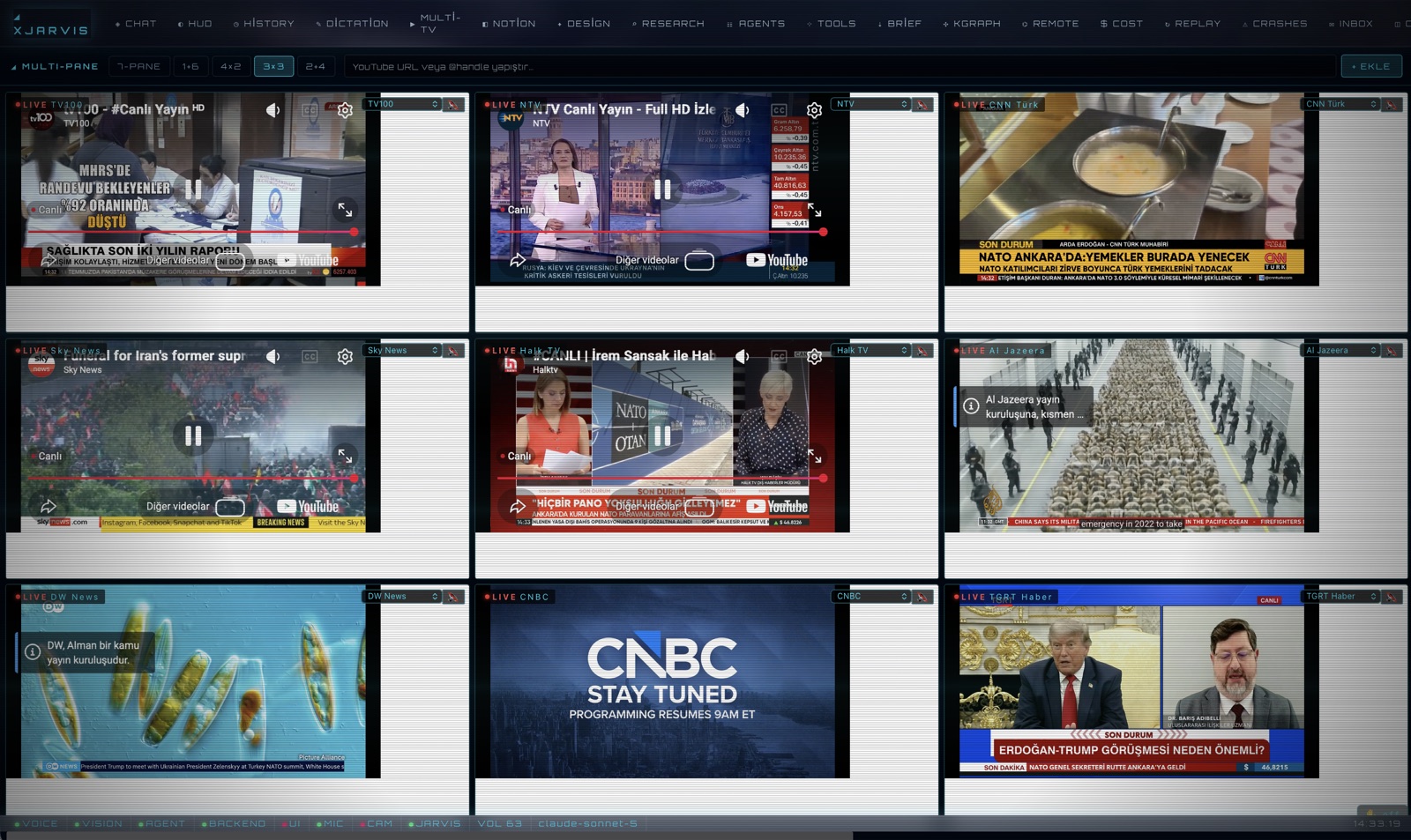This screenshot has width=1411, height=840.
Task: Toggle the mute button of the Al Jazeera pane
Action: click(x=1392, y=350)
